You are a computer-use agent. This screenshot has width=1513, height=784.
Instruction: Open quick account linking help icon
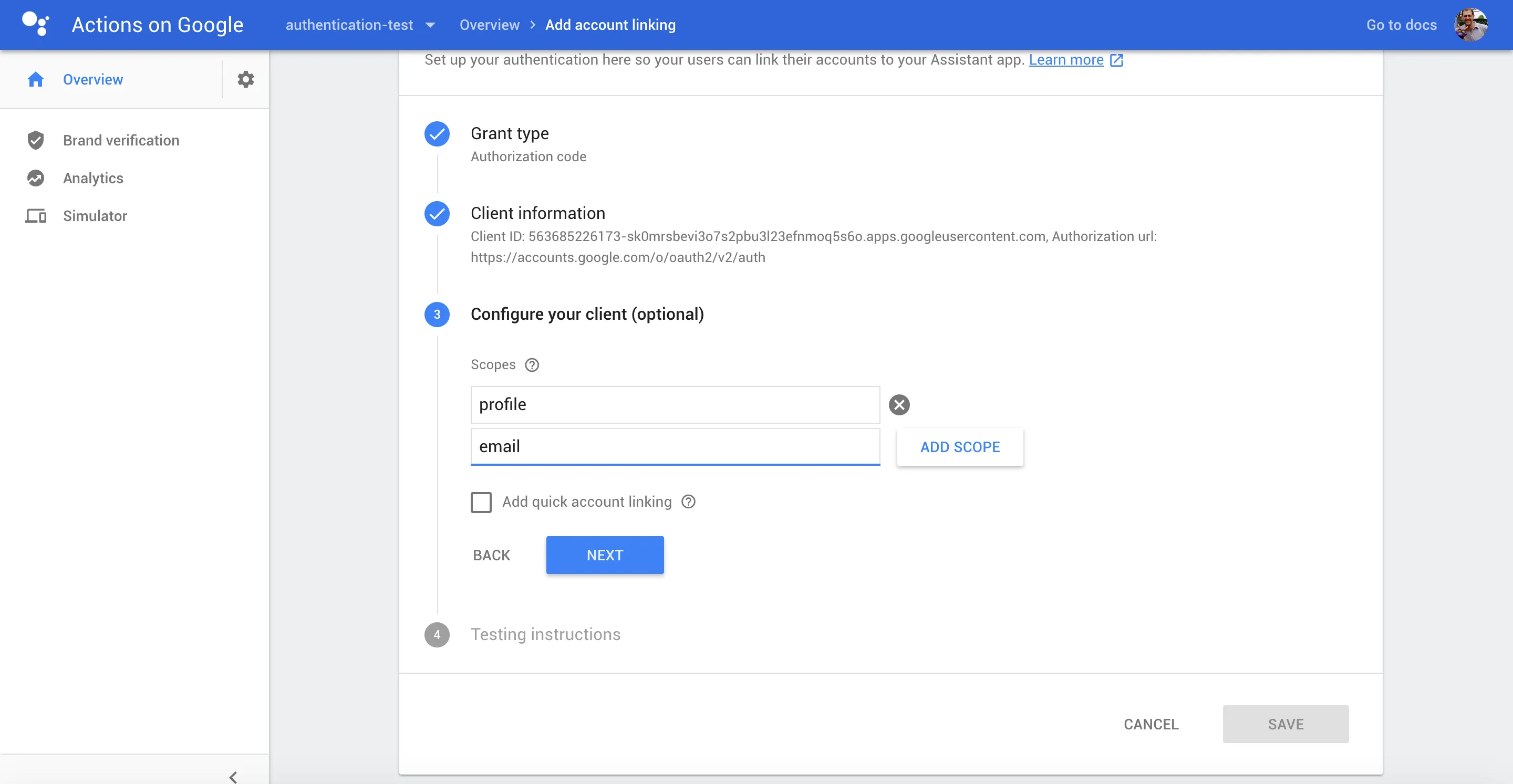(x=688, y=501)
